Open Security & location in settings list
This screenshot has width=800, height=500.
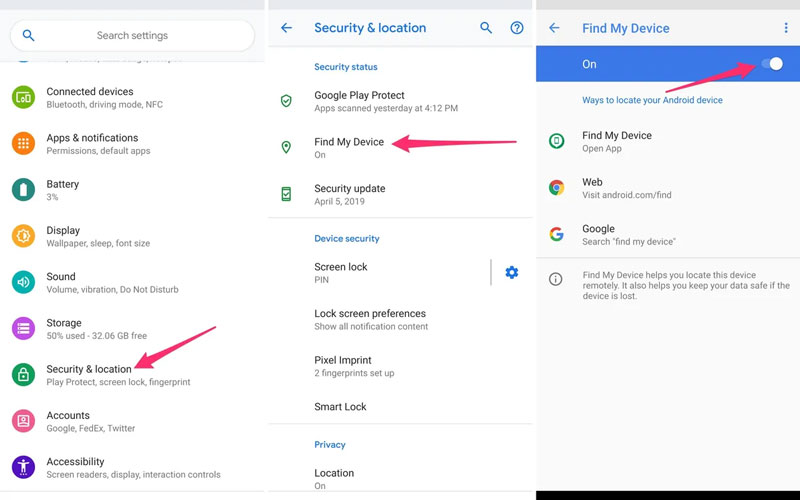pyautogui.click(x=89, y=375)
